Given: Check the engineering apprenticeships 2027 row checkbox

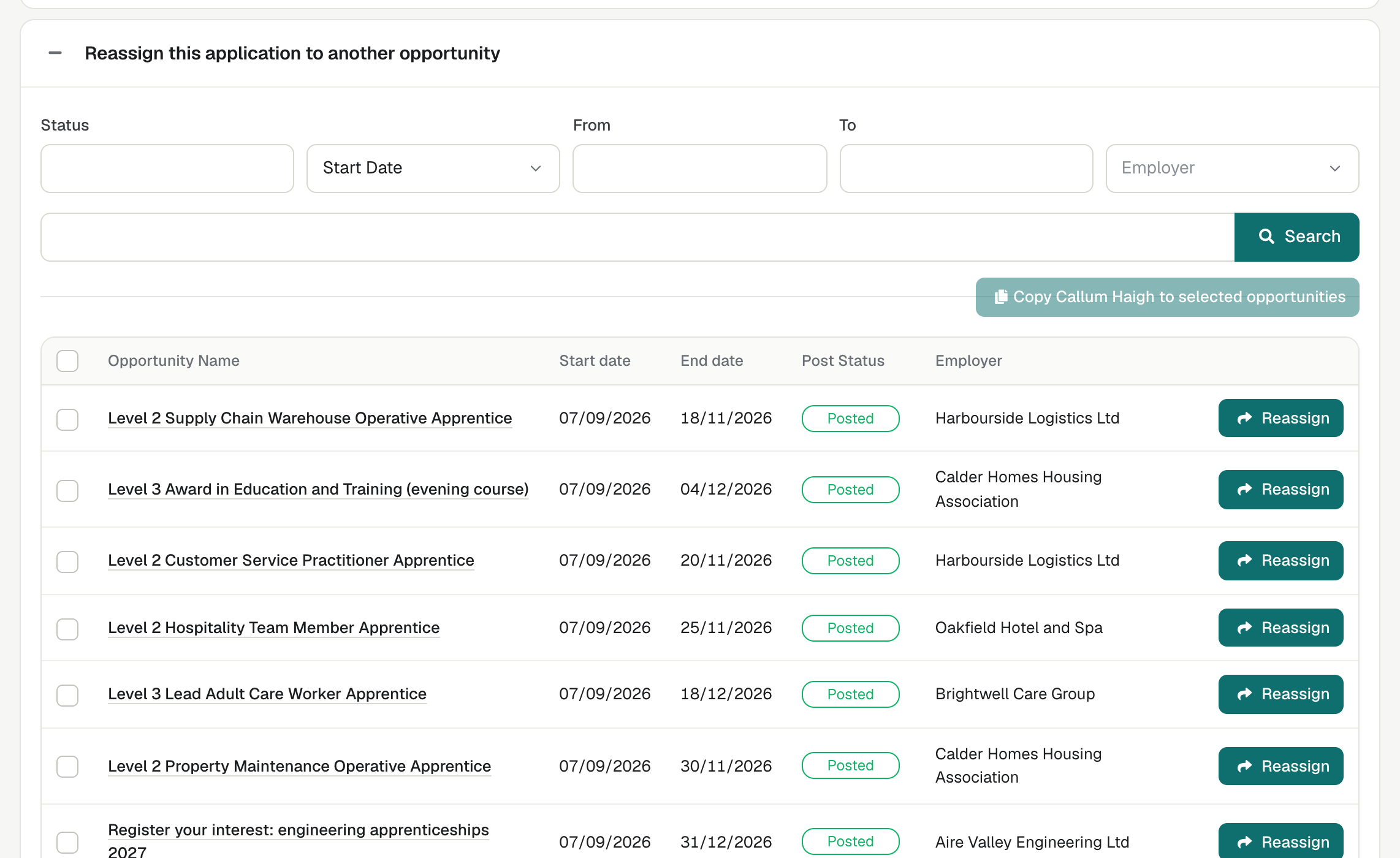Looking at the screenshot, I should coord(67,843).
